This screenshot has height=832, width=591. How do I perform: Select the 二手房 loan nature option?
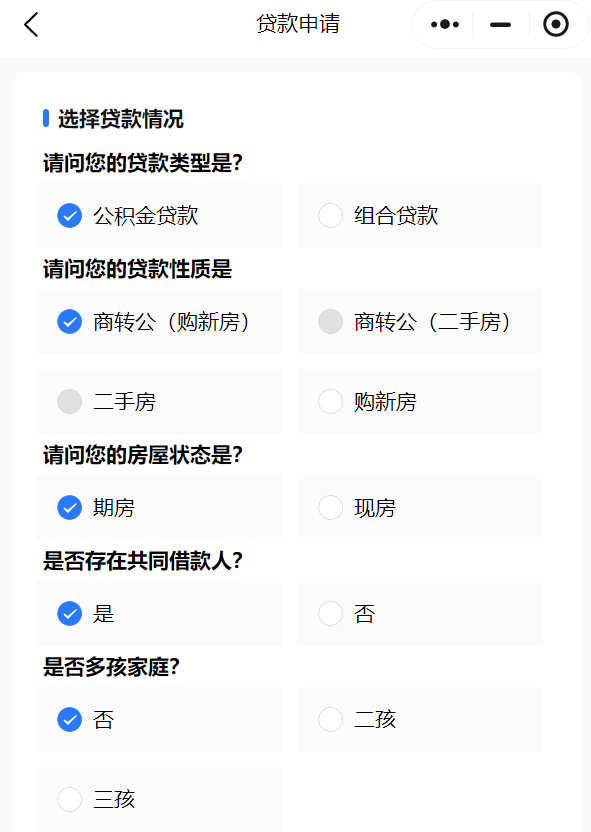tap(159, 402)
